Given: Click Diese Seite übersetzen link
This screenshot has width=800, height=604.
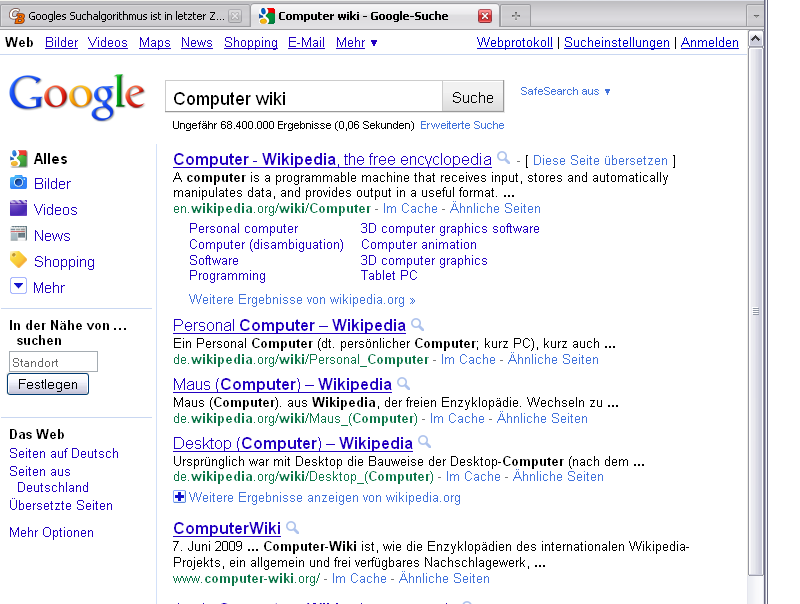Looking at the screenshot, I should tap(600, 161).
